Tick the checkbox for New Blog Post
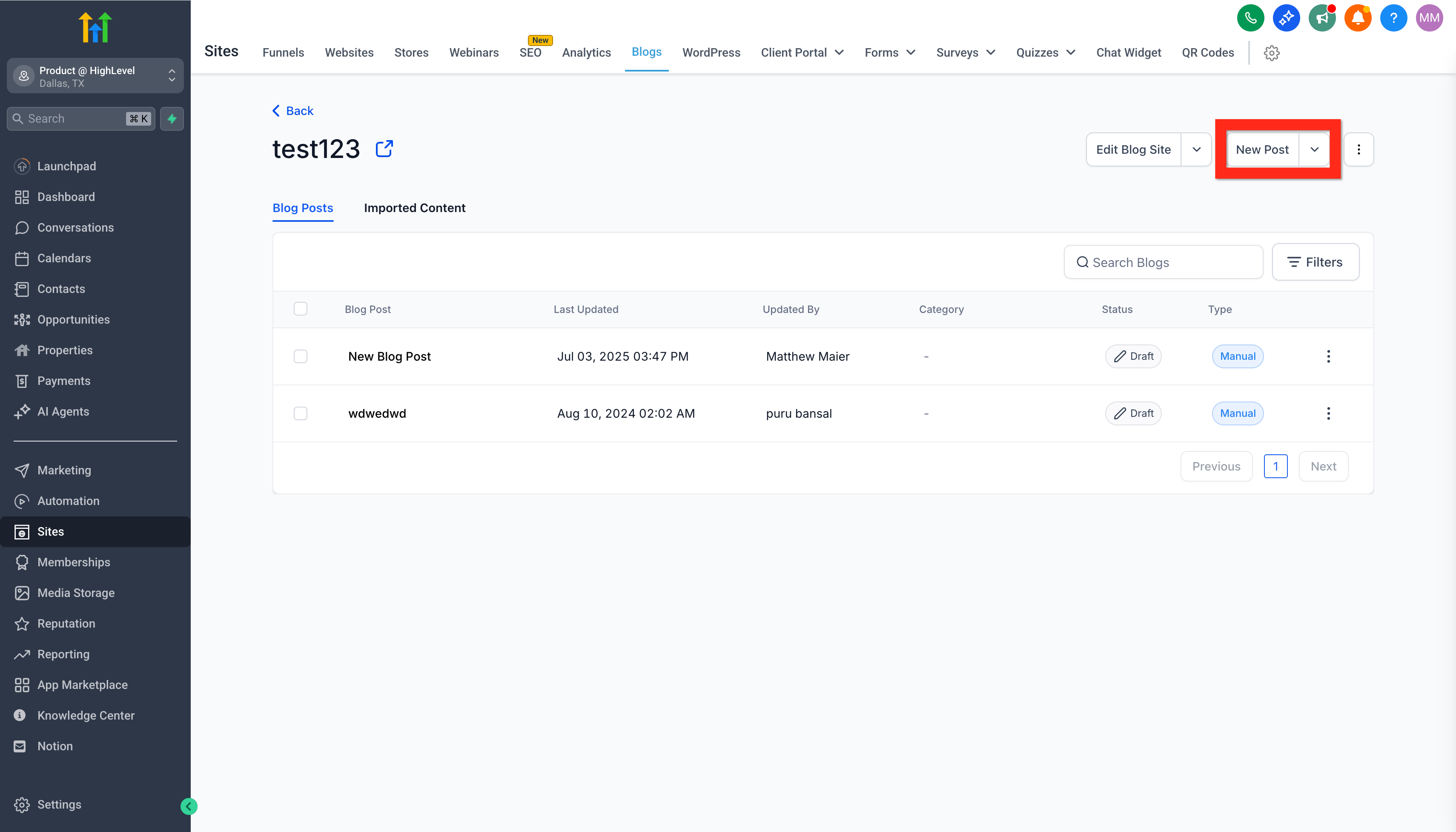 (301, 356)
